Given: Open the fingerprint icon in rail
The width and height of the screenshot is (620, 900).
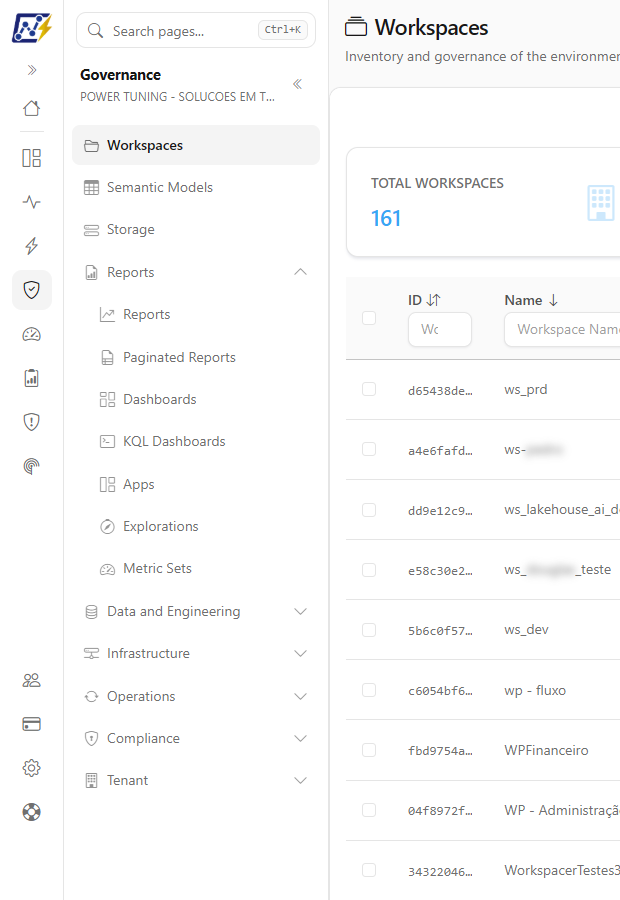Looking at the screenshot, I should 32,466.
